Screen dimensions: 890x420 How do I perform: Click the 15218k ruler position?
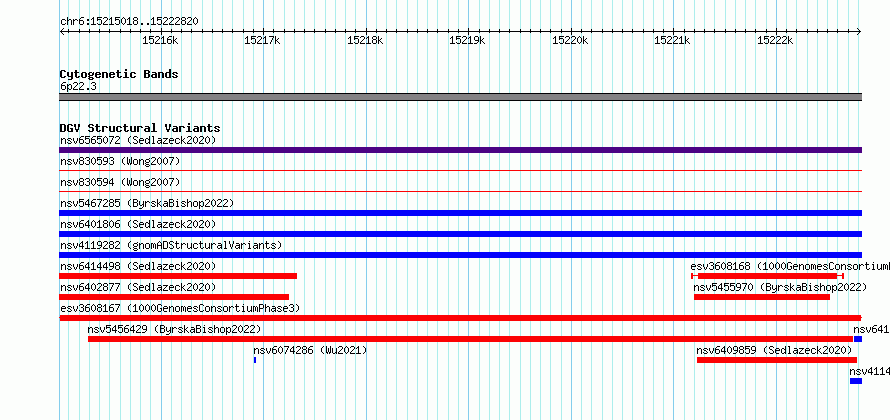coord(365,40)
